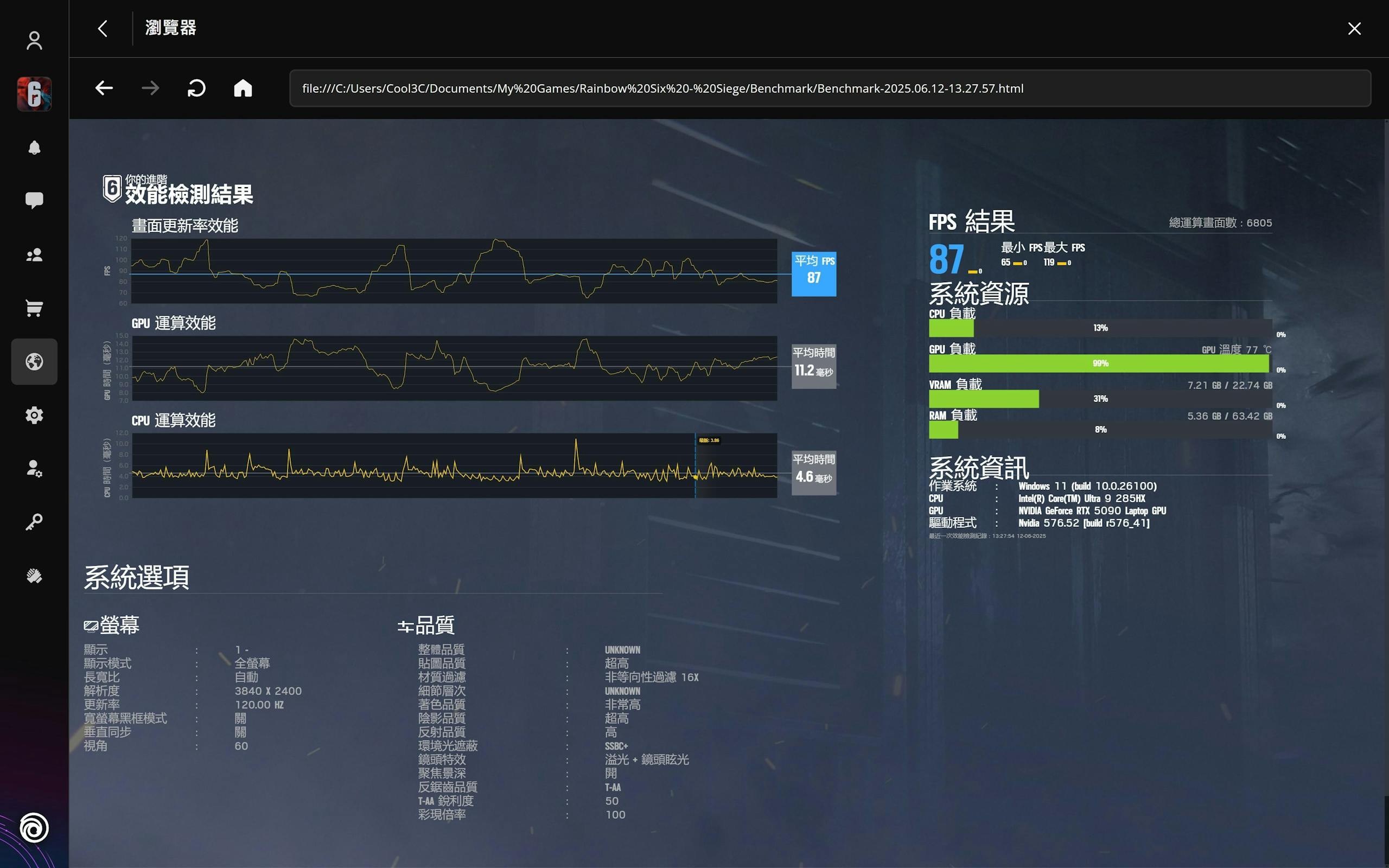This screenshot has height=868, width=1389.
Task: Select the browser globe icon in sidebar
Action: (x=34, y=362)
